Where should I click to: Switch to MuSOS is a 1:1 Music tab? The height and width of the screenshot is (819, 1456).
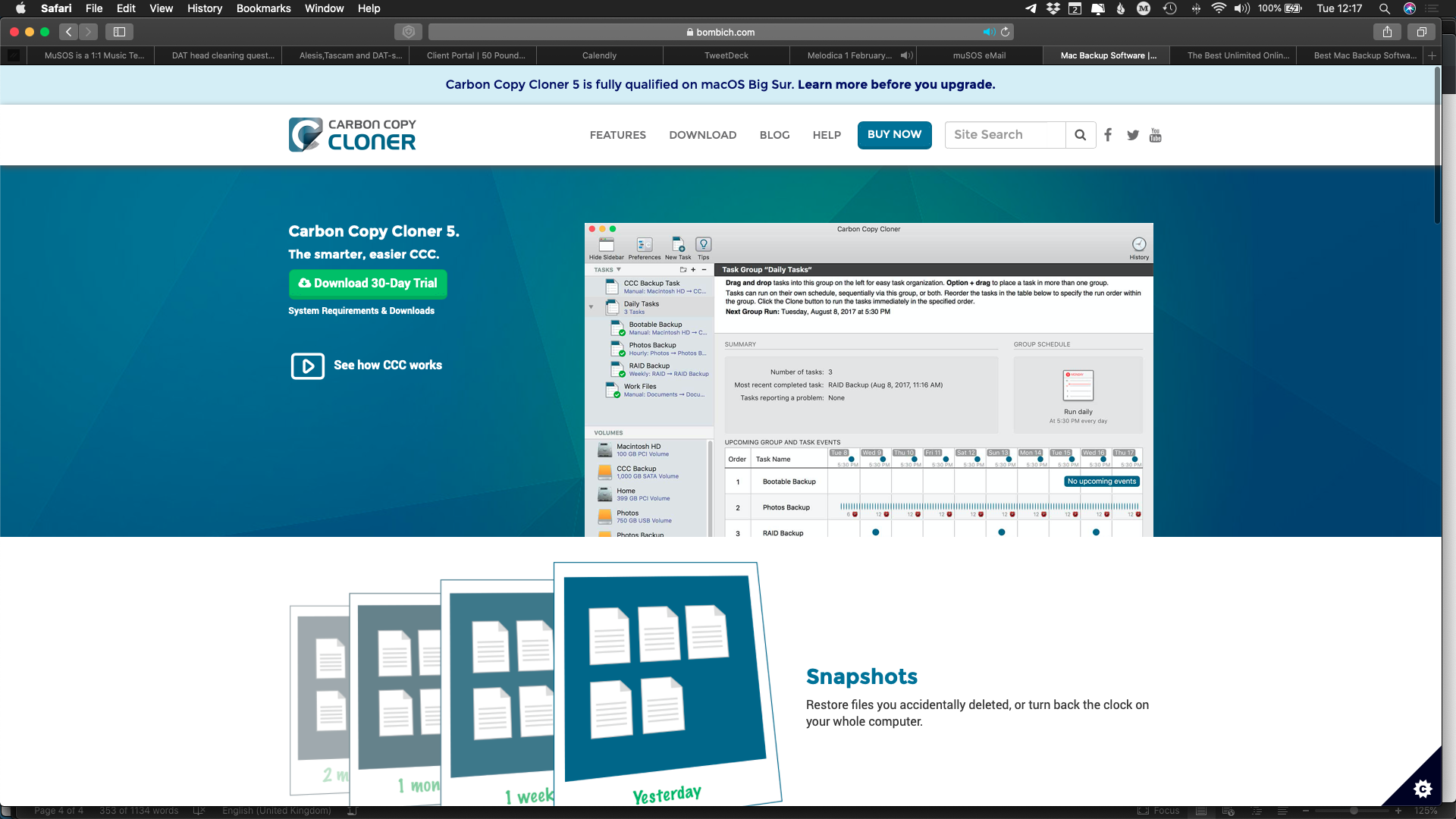point(90,55)
